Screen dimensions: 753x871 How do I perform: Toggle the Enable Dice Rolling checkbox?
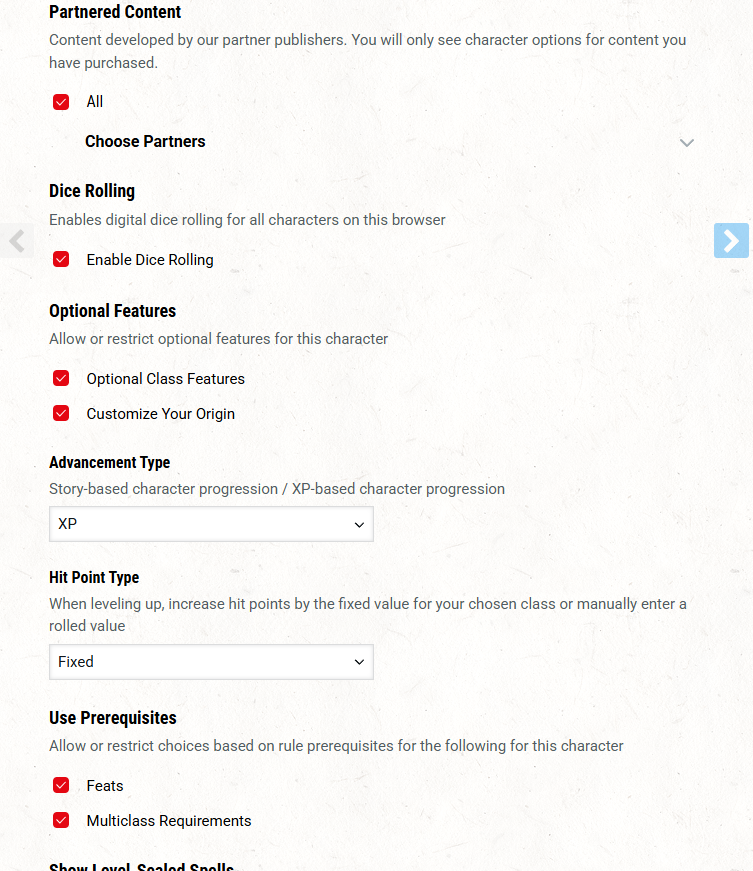pyautogui.click(x=61, y=259)
